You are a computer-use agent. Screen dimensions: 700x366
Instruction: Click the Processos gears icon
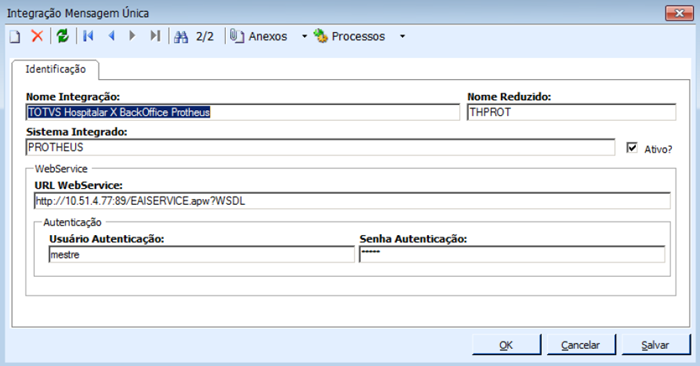321,36
